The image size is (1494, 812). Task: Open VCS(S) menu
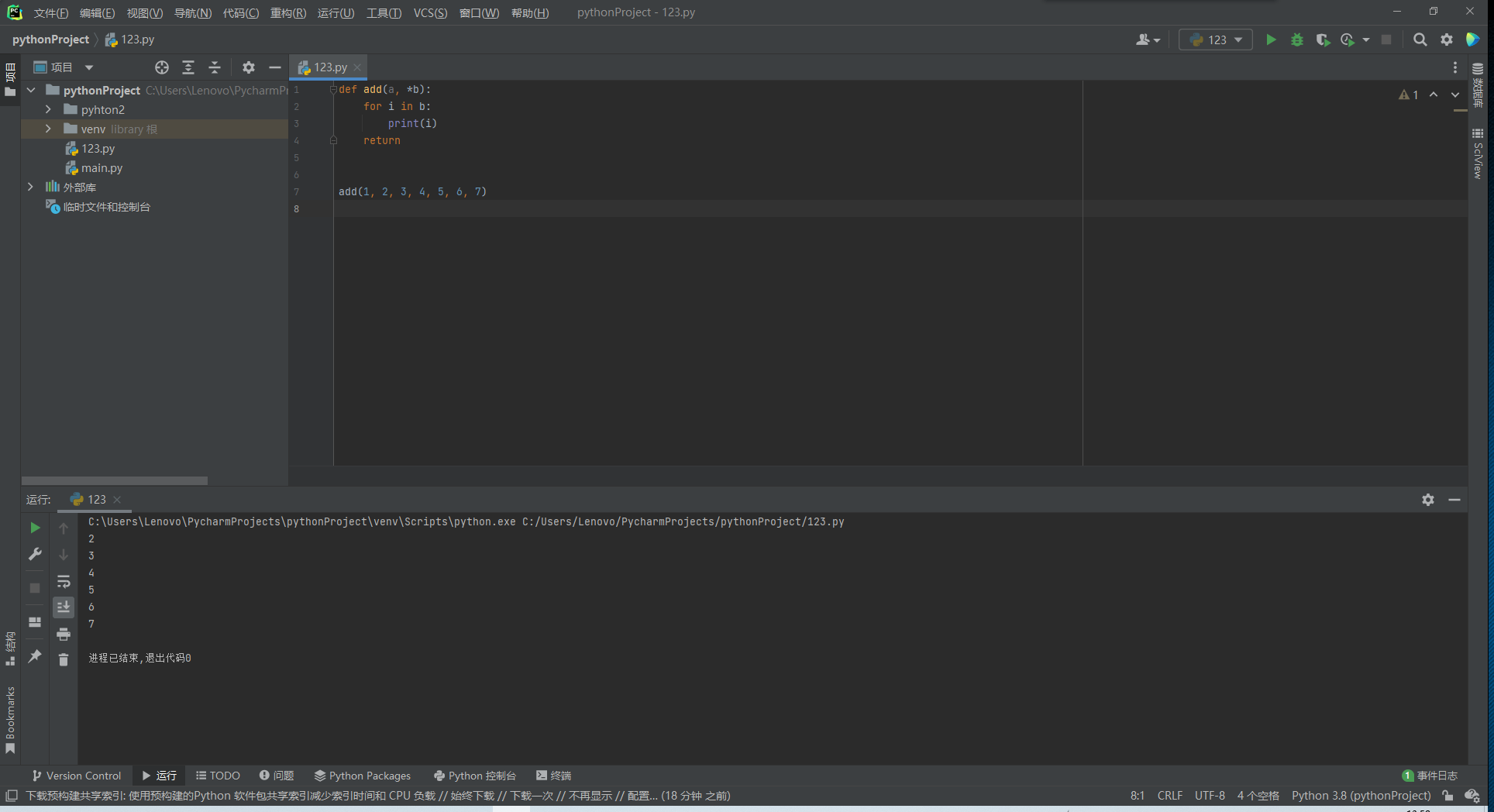pyautogui.click(x=430, y=13)
